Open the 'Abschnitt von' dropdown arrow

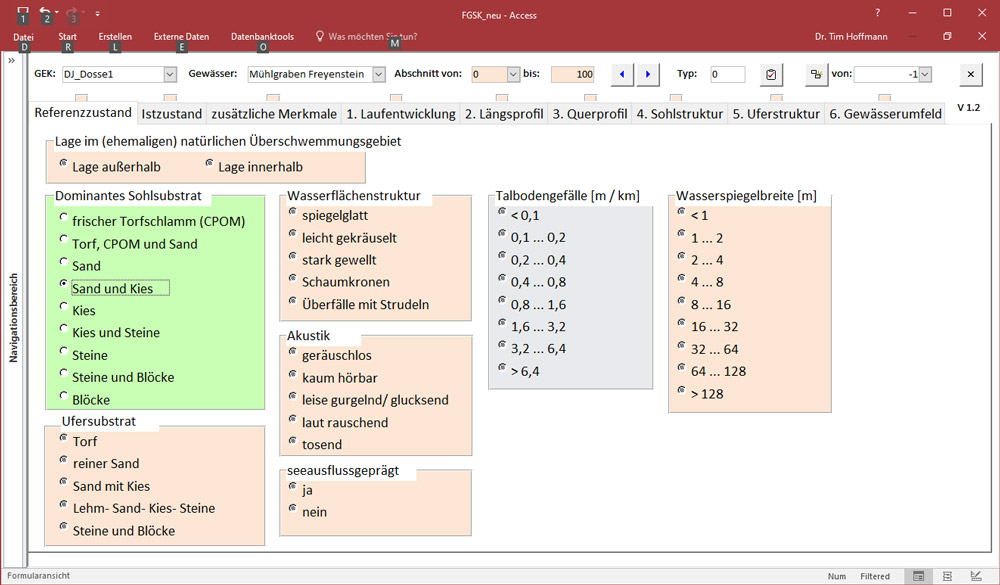[513, 74]
